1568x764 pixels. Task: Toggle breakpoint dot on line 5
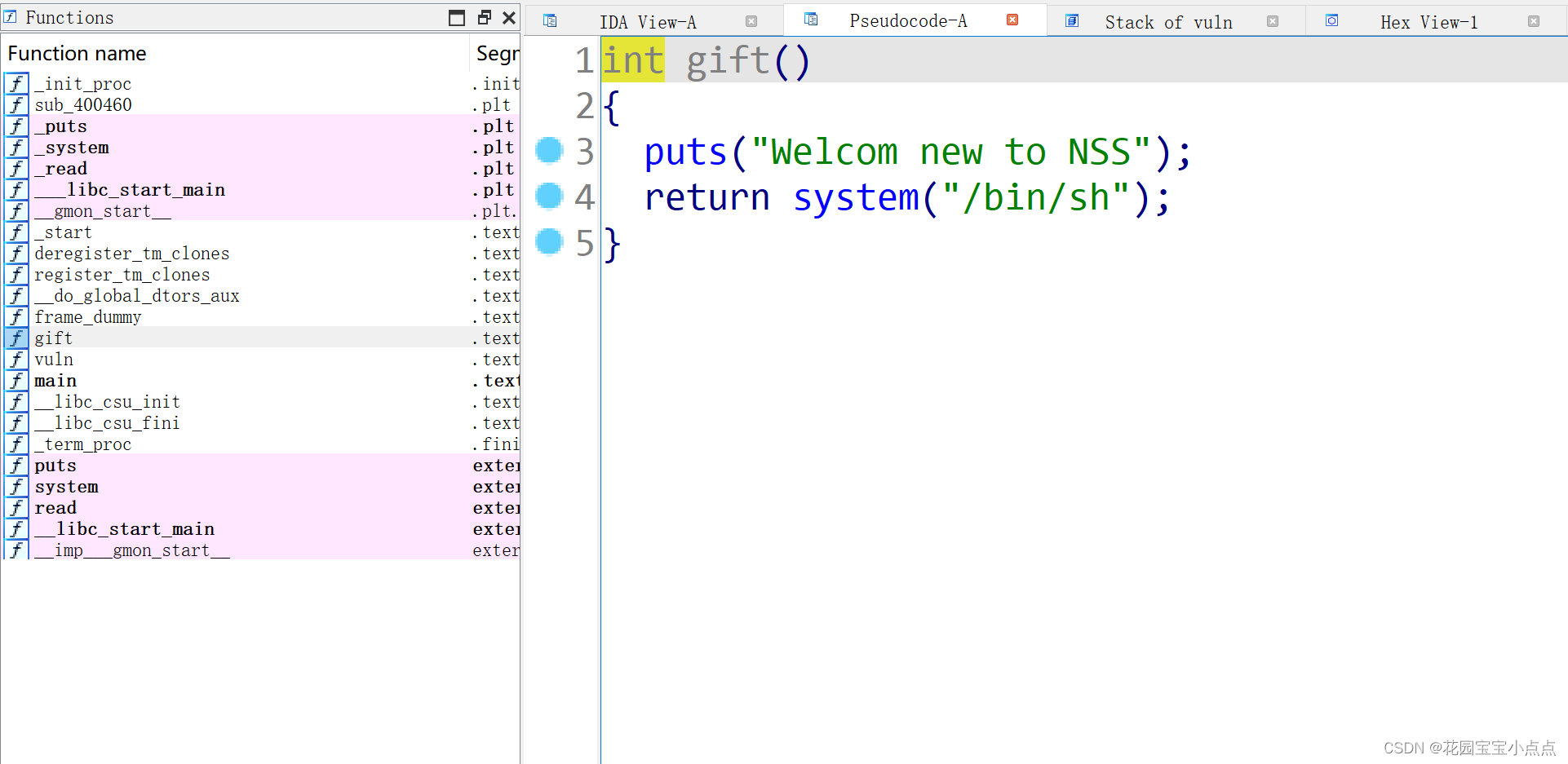[549, 241]
